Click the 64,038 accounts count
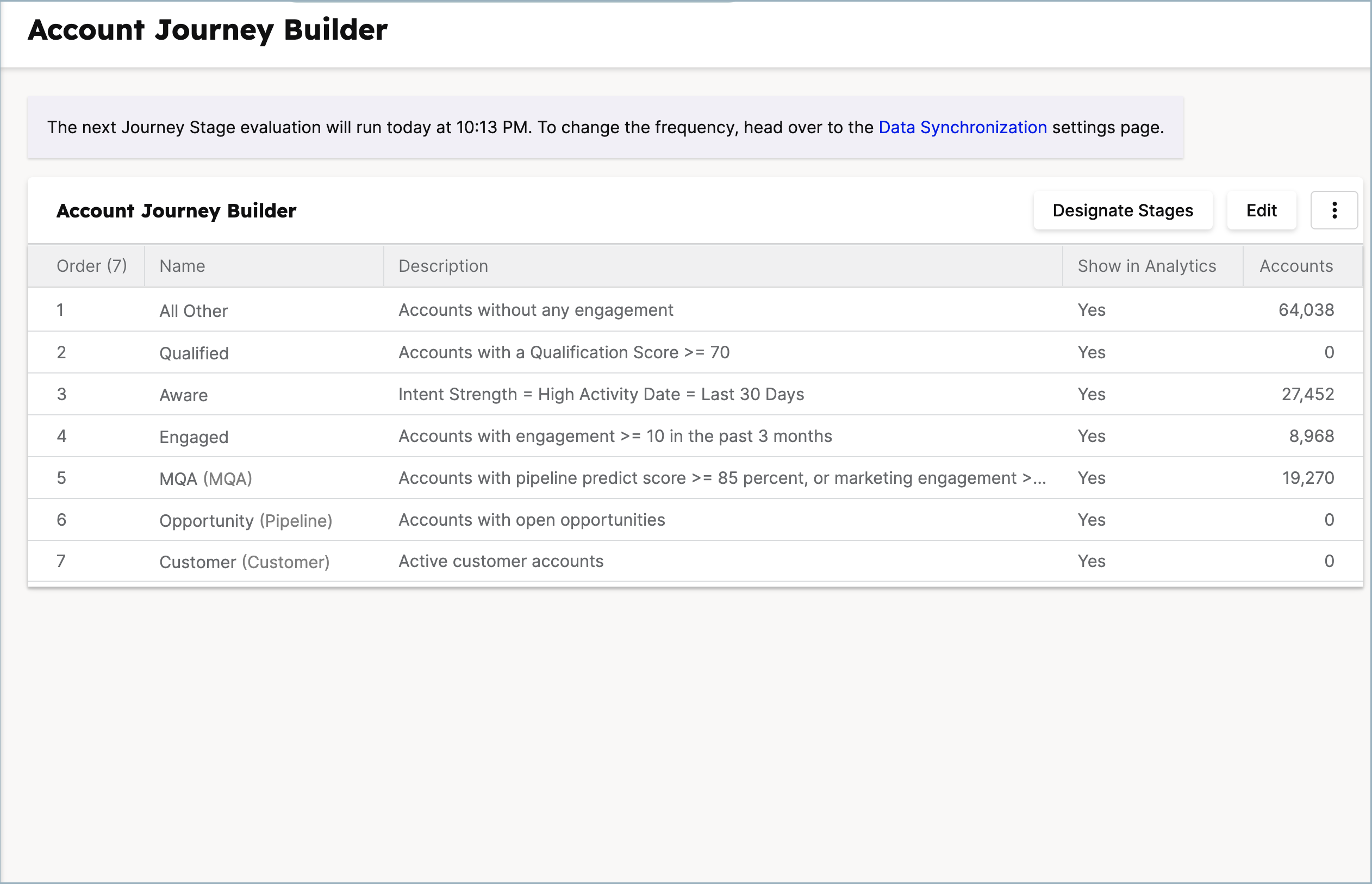This screenshot has width=1372, height=884. [1309, 310]
